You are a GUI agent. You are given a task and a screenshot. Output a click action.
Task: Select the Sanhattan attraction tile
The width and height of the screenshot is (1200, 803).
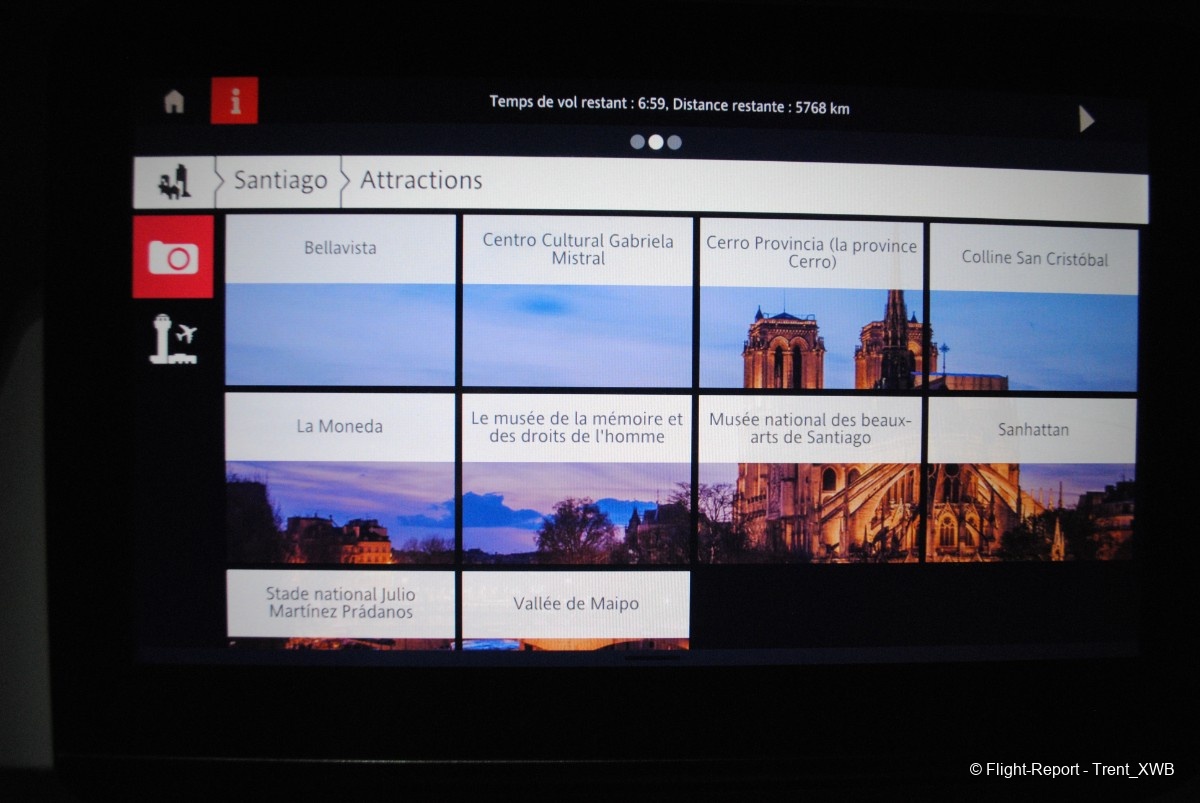point(1032,480)
